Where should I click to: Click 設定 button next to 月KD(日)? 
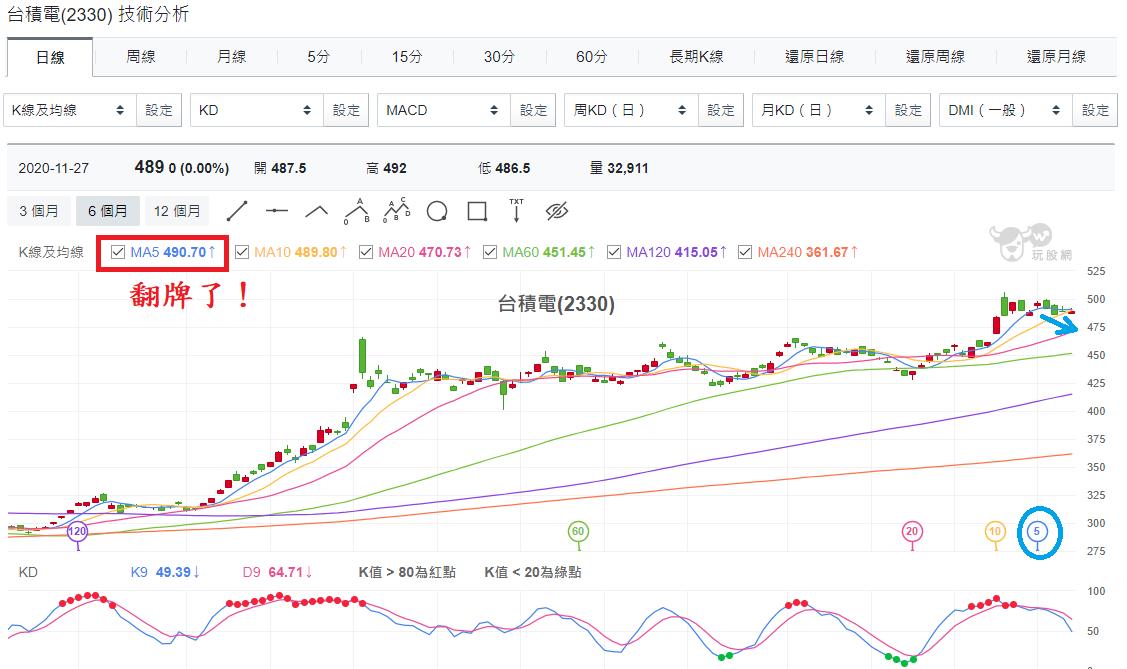[x=908, y=110]
